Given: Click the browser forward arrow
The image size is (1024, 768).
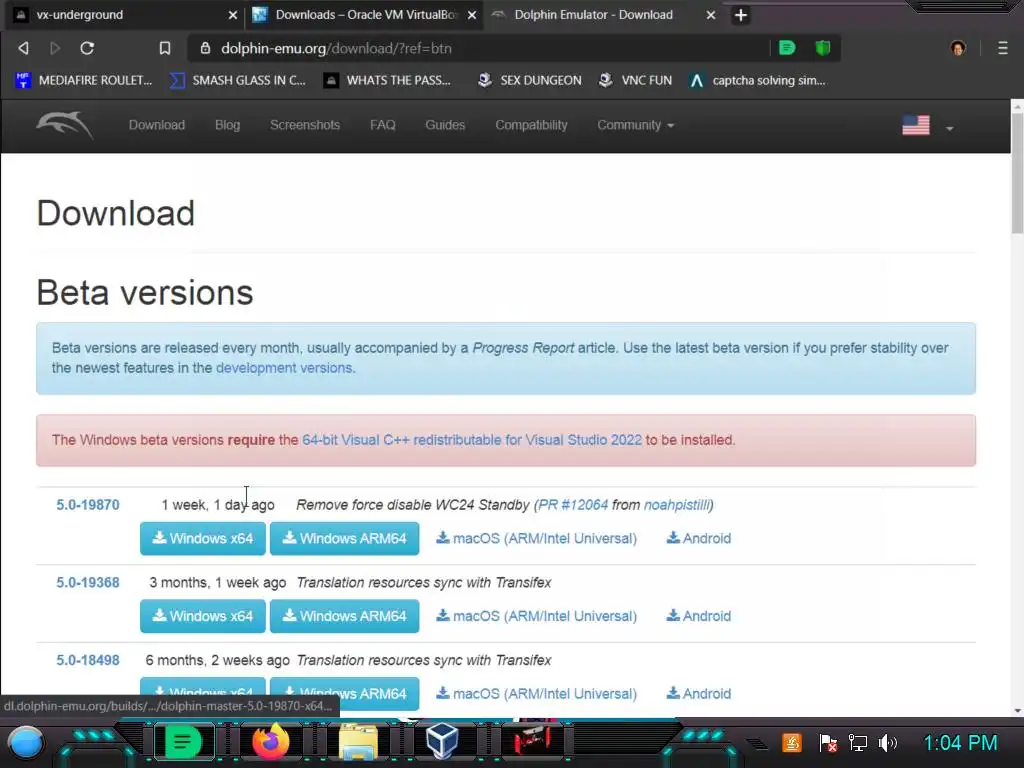Looking at the screenshot, I should [x=55, y=48].
